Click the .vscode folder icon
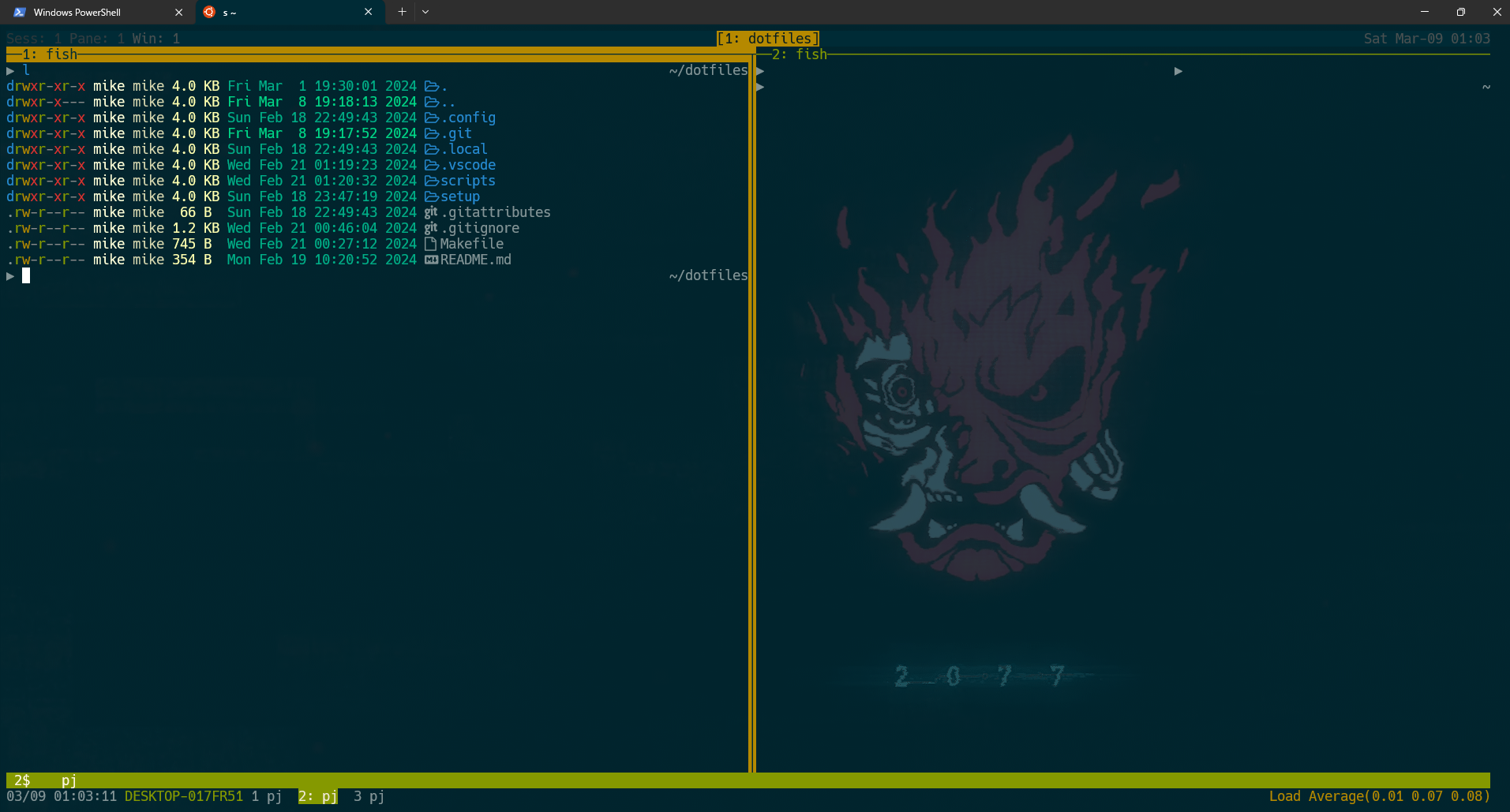Screen dimensions: 1510x812 coord(432,165)
